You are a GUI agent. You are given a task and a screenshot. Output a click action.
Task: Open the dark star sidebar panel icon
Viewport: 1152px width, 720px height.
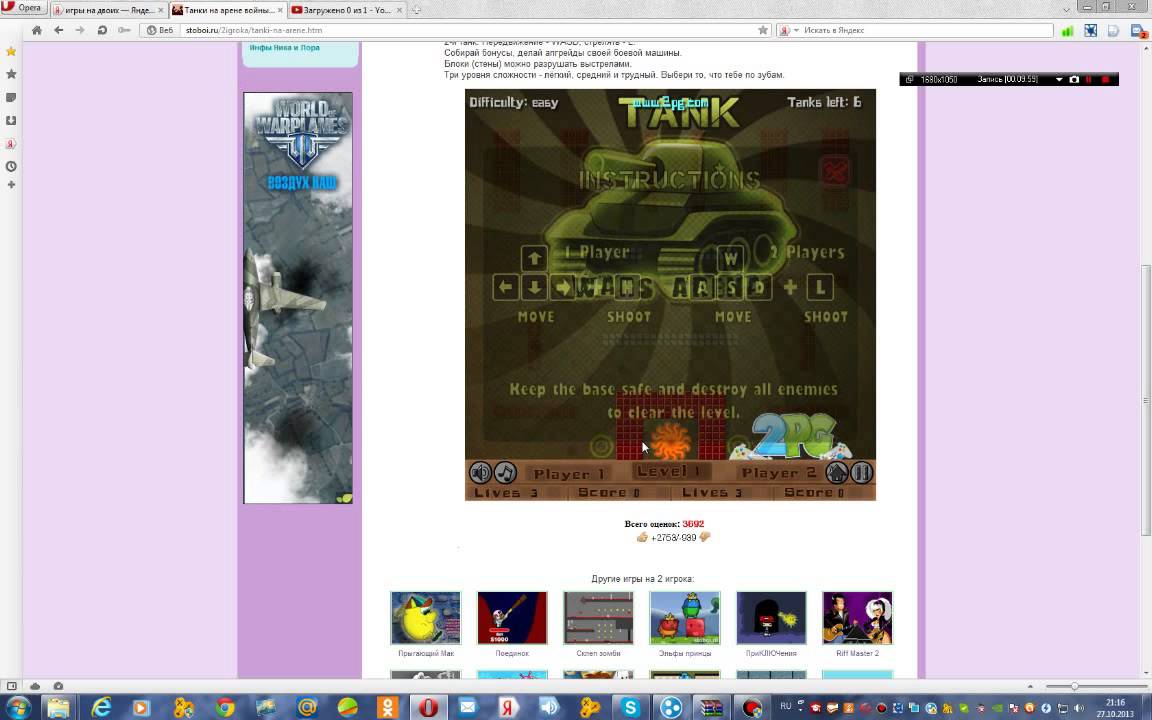click(x=11, y=74)
